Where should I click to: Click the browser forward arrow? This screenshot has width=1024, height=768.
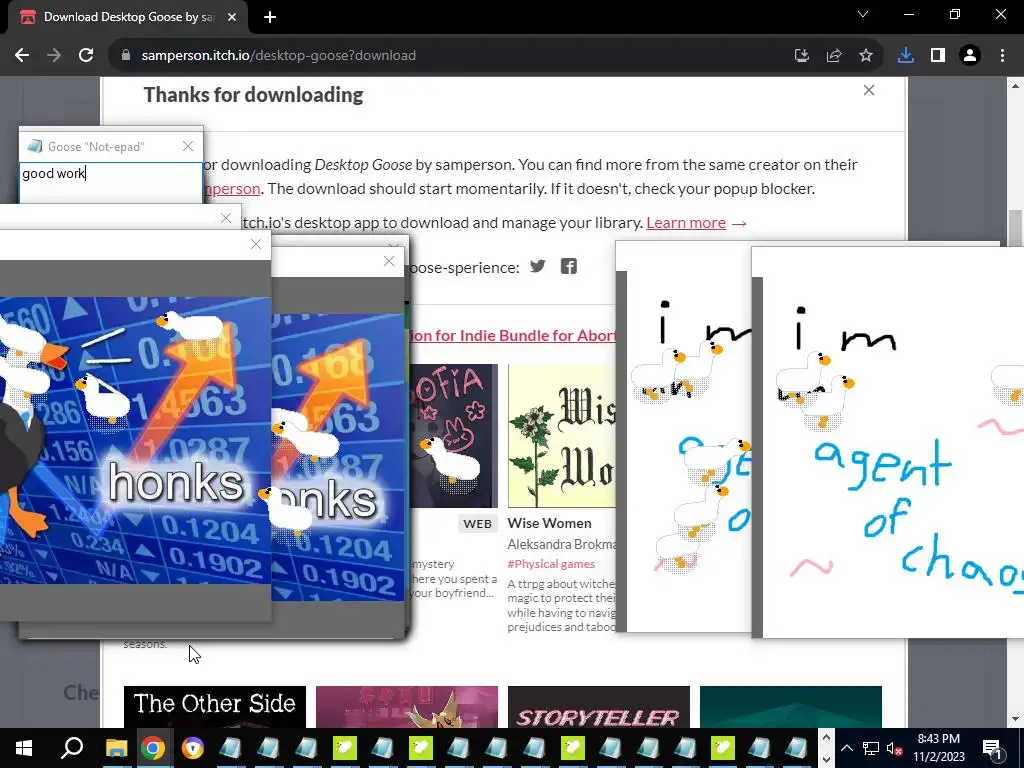[54, 56]
